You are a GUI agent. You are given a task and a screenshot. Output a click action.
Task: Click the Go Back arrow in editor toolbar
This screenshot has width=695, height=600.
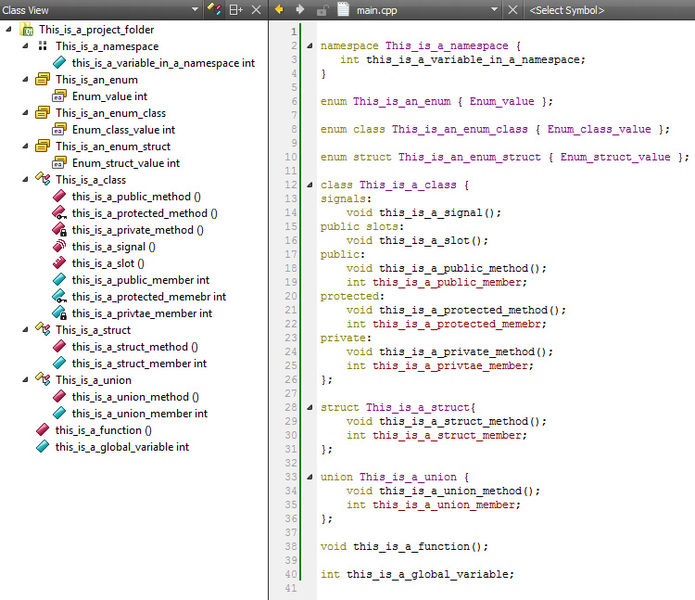pos(278,10)
